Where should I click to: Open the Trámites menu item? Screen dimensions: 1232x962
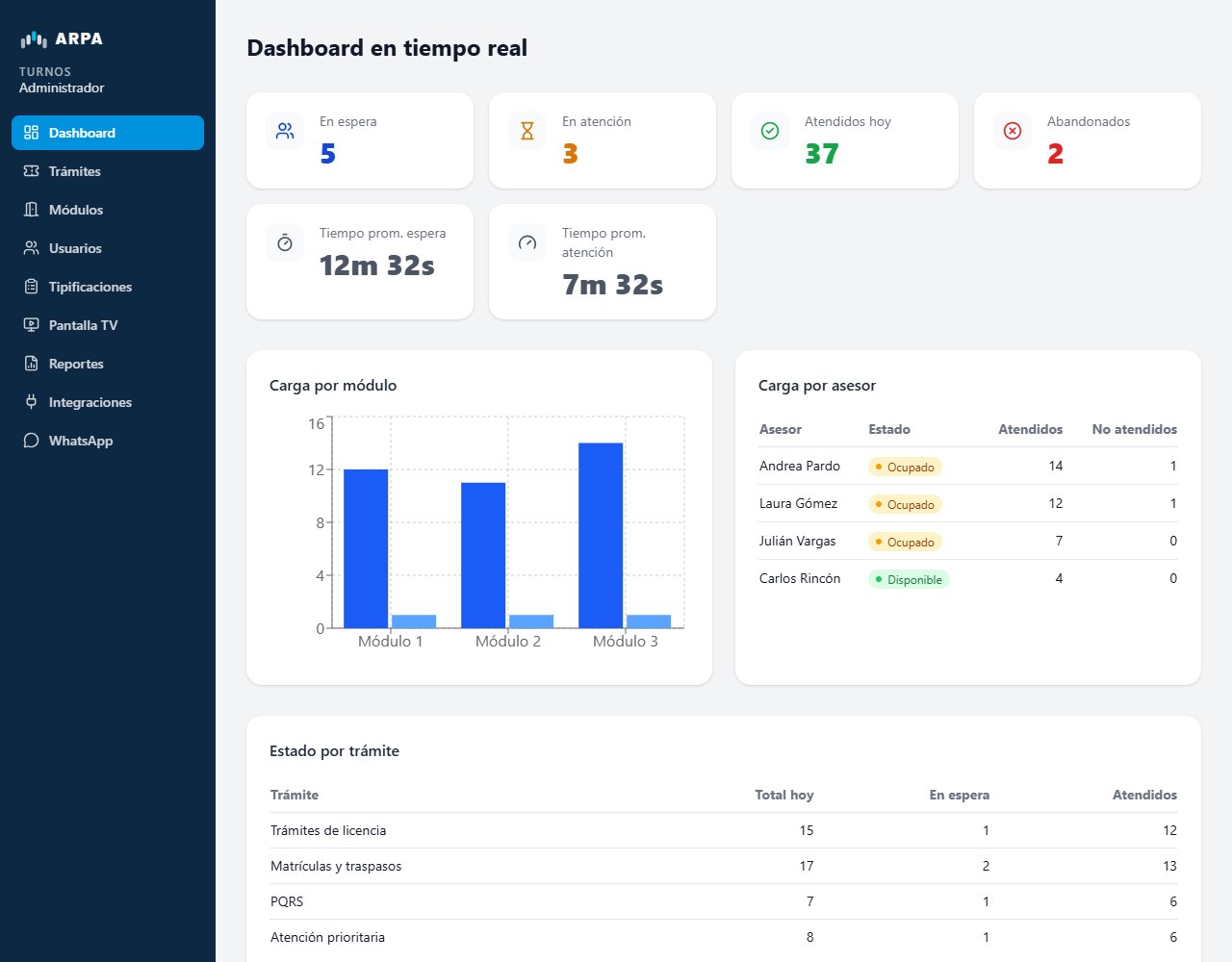[108, 171]
